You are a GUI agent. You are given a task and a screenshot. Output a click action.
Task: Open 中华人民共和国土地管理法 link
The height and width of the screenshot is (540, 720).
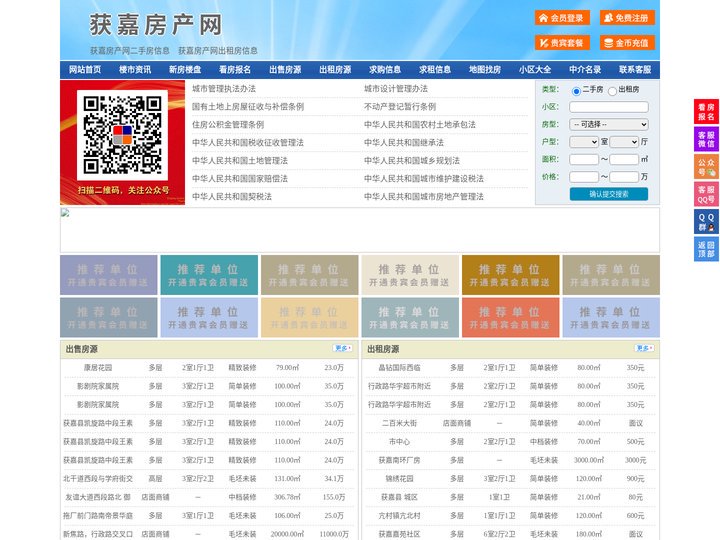tap(240, 160)
